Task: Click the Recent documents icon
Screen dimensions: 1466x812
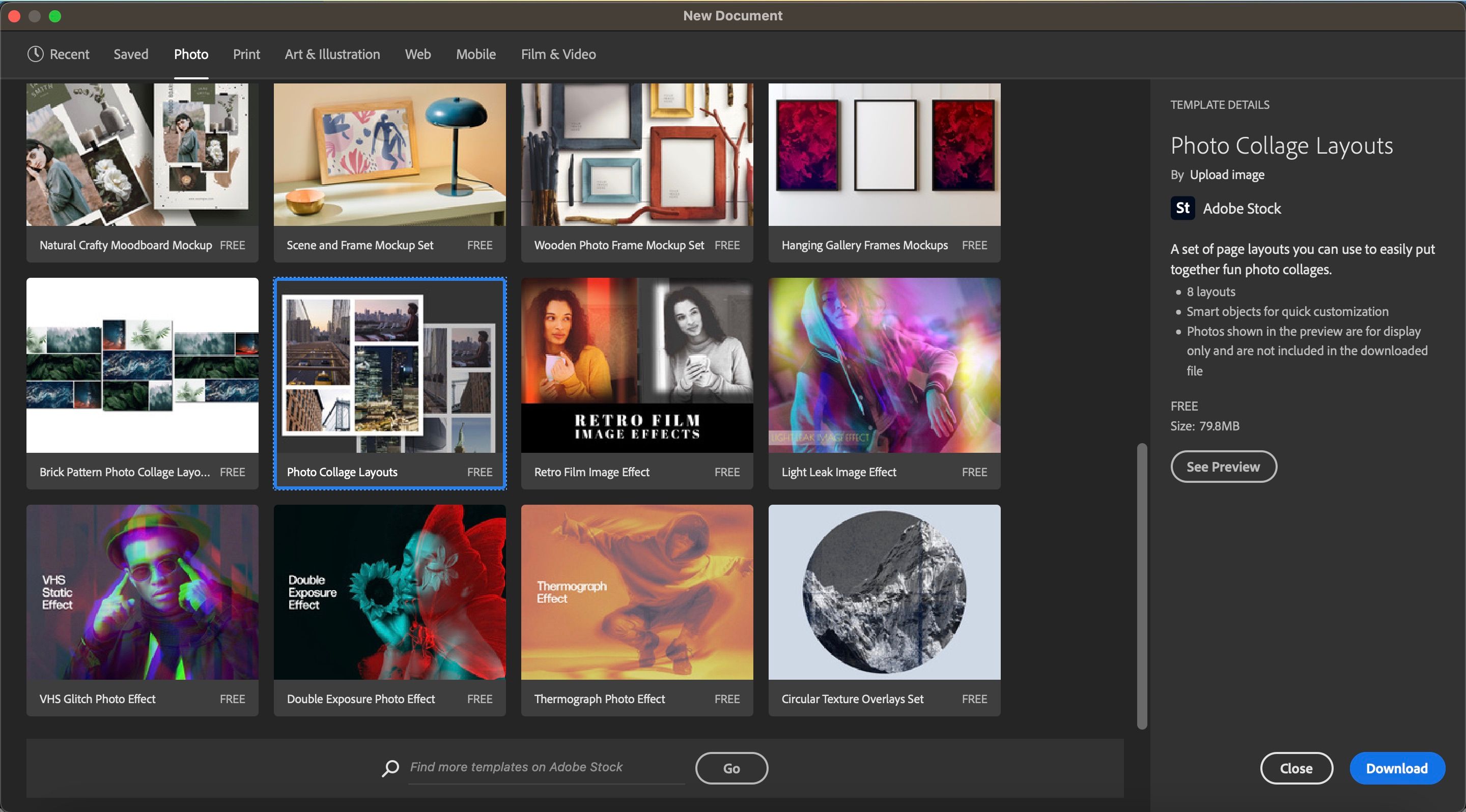Action: pyautogui.click(x=35, y=53)
